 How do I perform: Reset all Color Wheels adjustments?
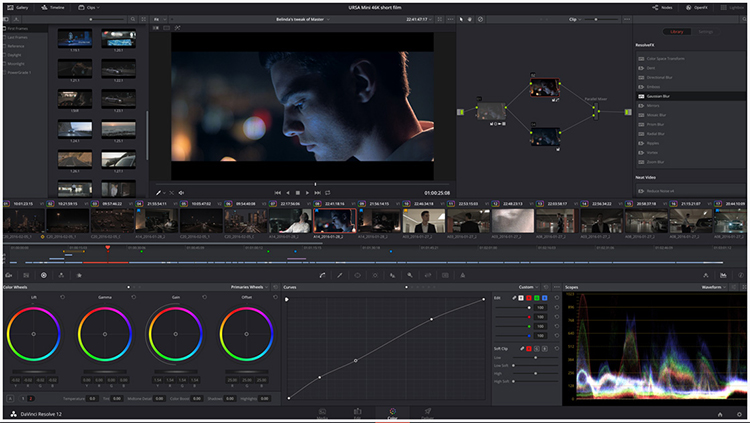click(x=276, y=287)
